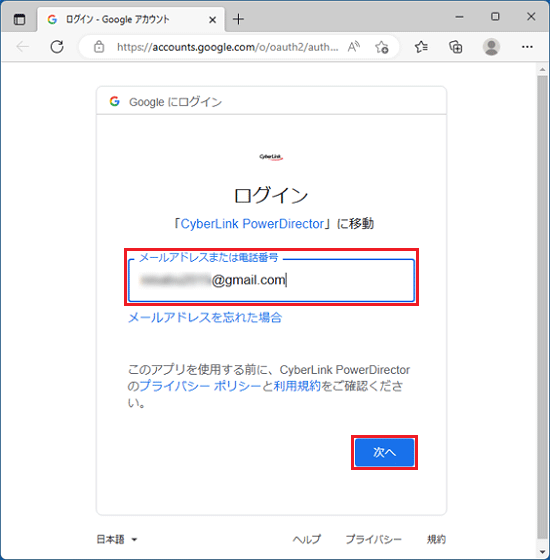
Task: Click the scrollbar down arrow
Action: tap(543, 552)
